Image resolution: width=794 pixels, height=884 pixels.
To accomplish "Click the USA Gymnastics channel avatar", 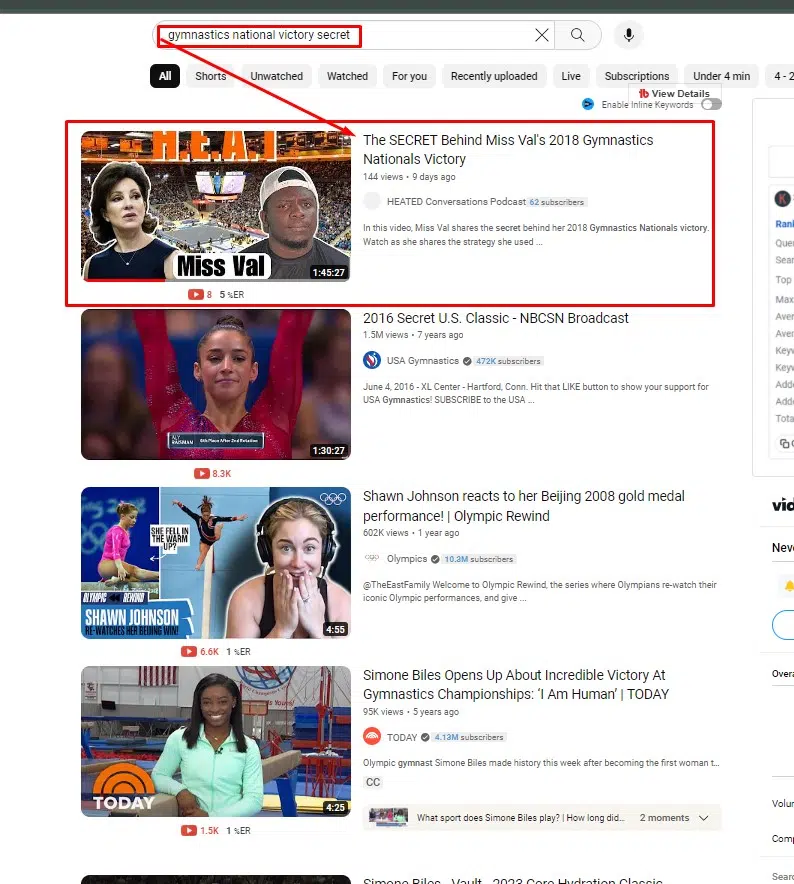I will (x=372, y=360).
